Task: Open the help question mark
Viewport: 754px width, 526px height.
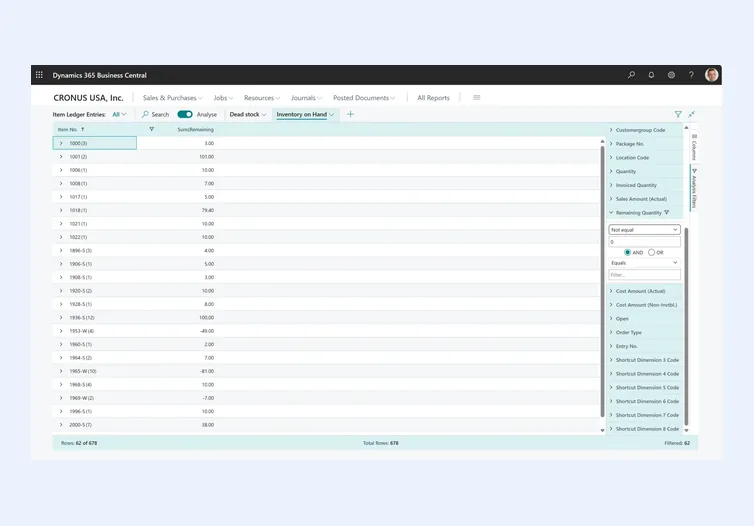Action: (691, 75)
